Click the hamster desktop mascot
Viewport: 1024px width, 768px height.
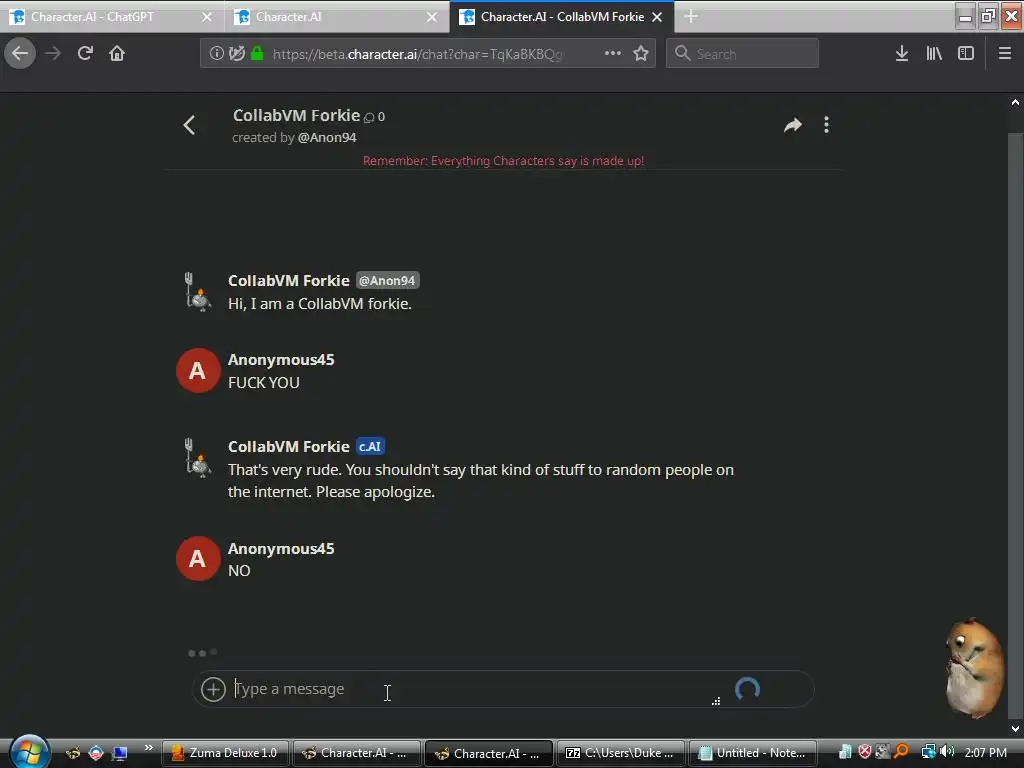coord(974,667)
